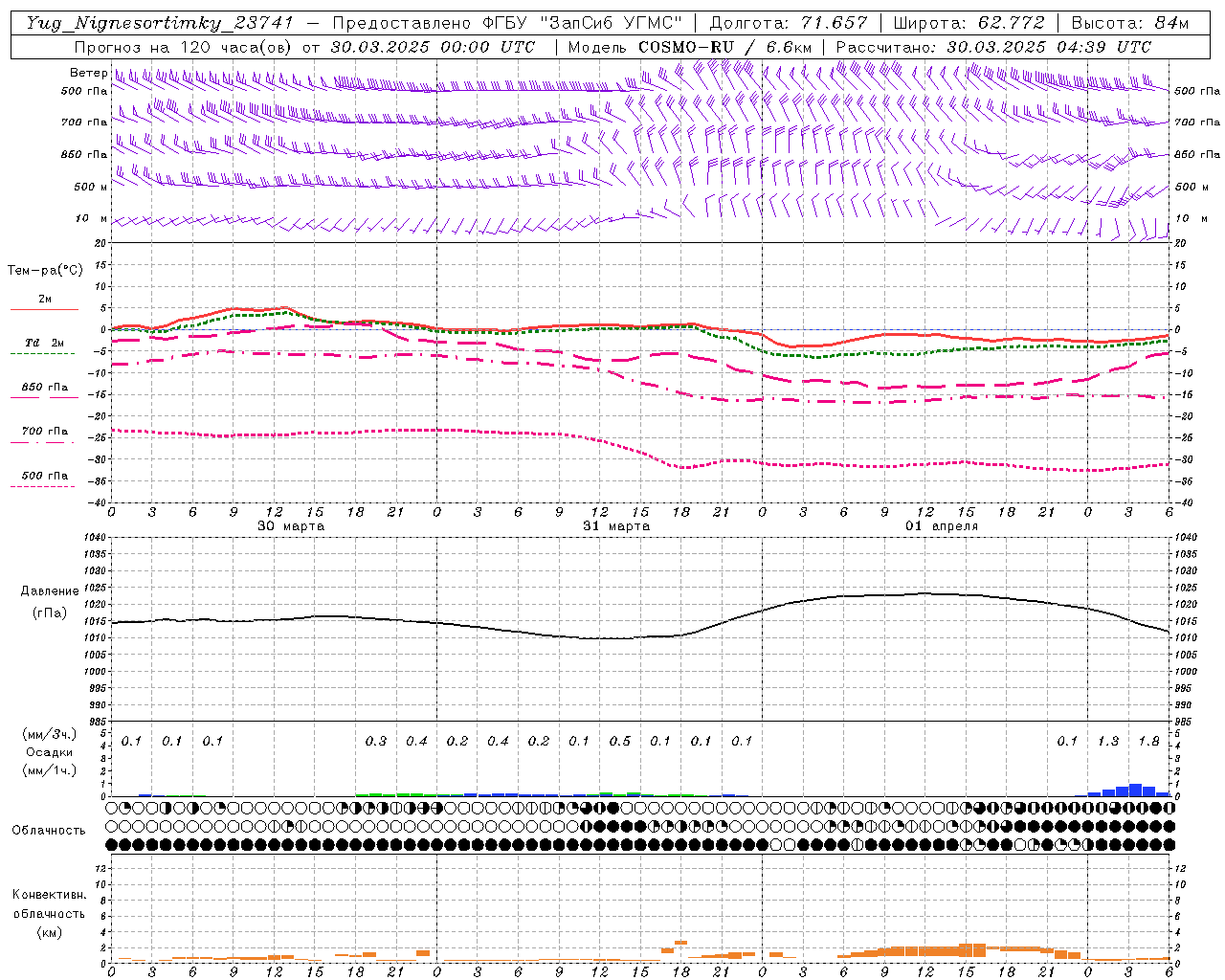This screenshot has height=980, width=1225.
Task: Click the Прогноз на 120 часа(ов) text
Action: tap(184, 46)
